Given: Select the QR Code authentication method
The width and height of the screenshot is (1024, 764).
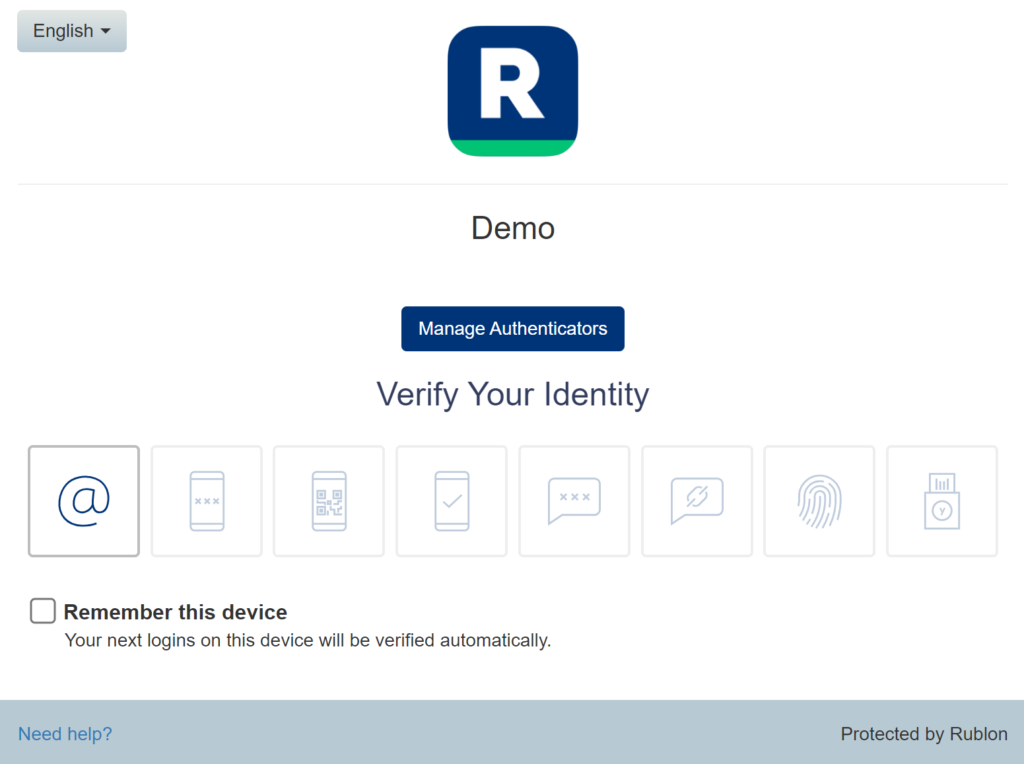Looking at the screenshot, I should [x=329, y=501].
